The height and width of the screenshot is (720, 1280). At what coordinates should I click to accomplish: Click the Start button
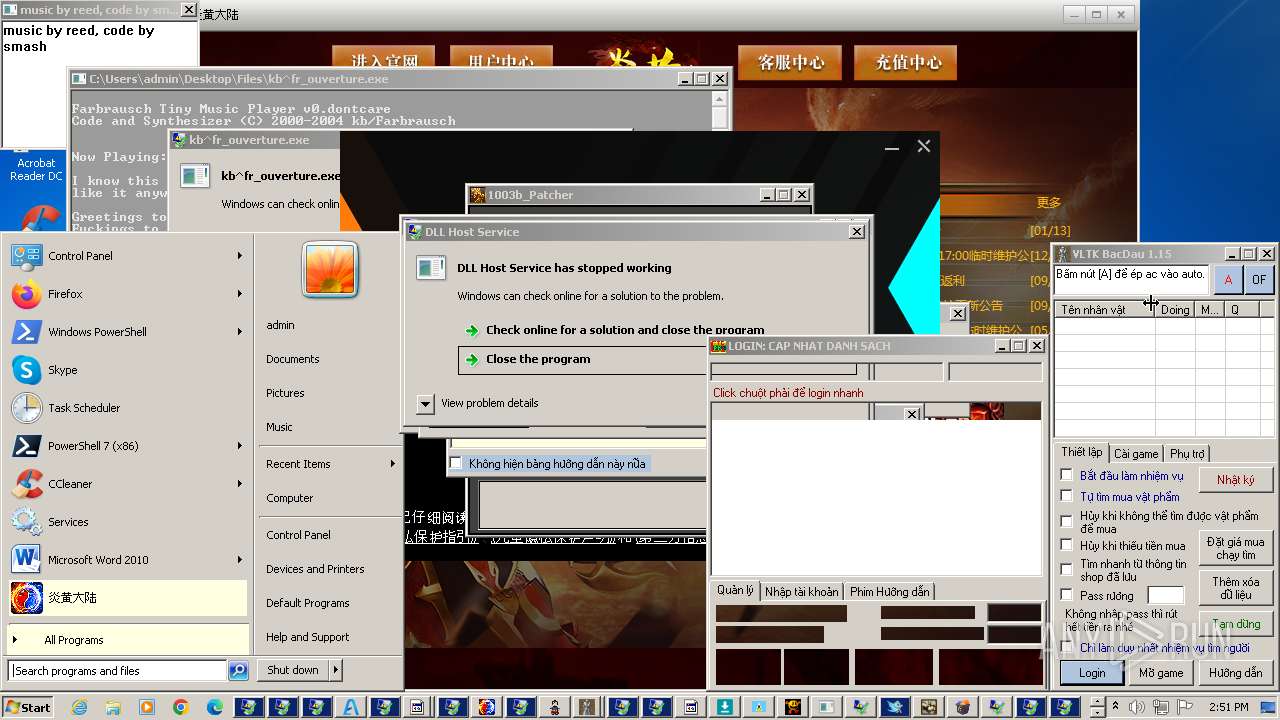(x=27, y=707)
